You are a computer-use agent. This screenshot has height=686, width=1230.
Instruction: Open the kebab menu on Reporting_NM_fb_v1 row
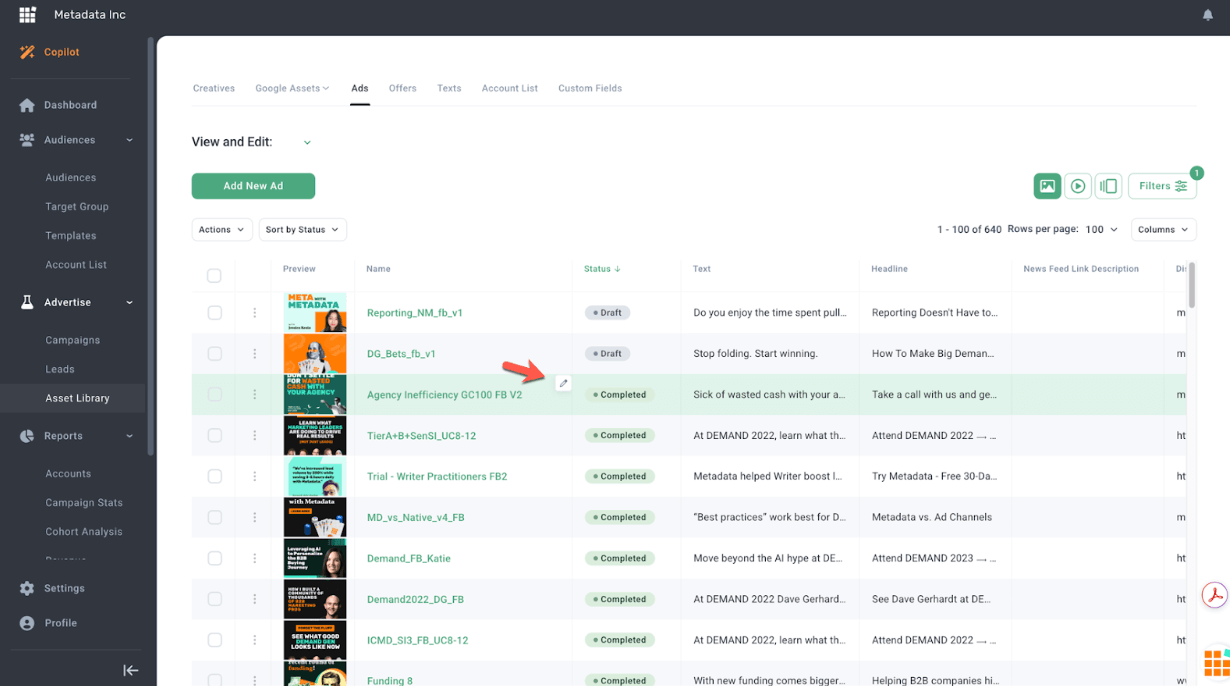254,312
